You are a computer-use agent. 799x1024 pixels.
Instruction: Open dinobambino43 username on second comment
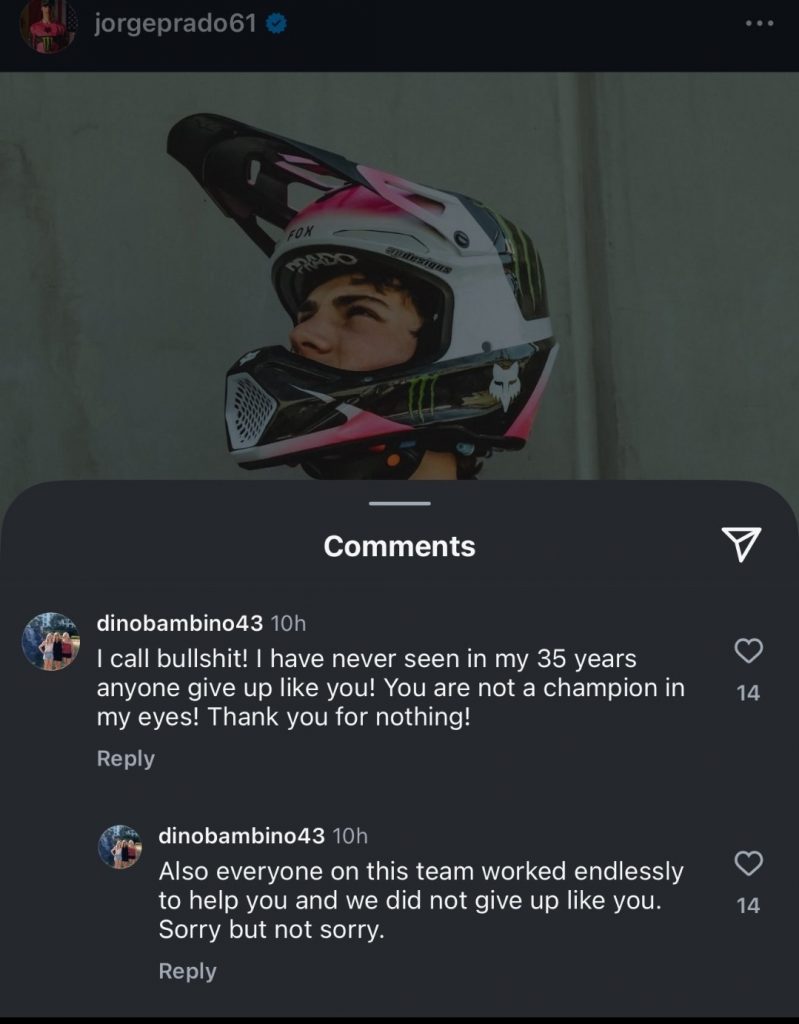(242, 835)
